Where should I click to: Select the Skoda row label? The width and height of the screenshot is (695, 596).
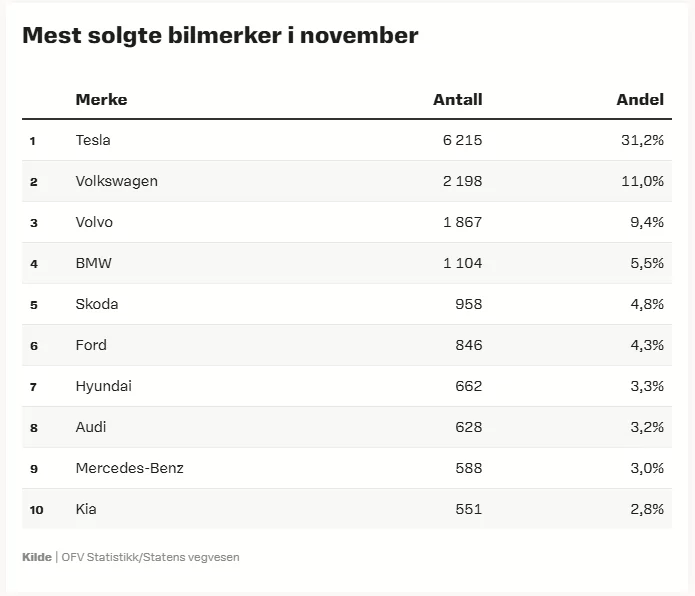pos(96,304)
